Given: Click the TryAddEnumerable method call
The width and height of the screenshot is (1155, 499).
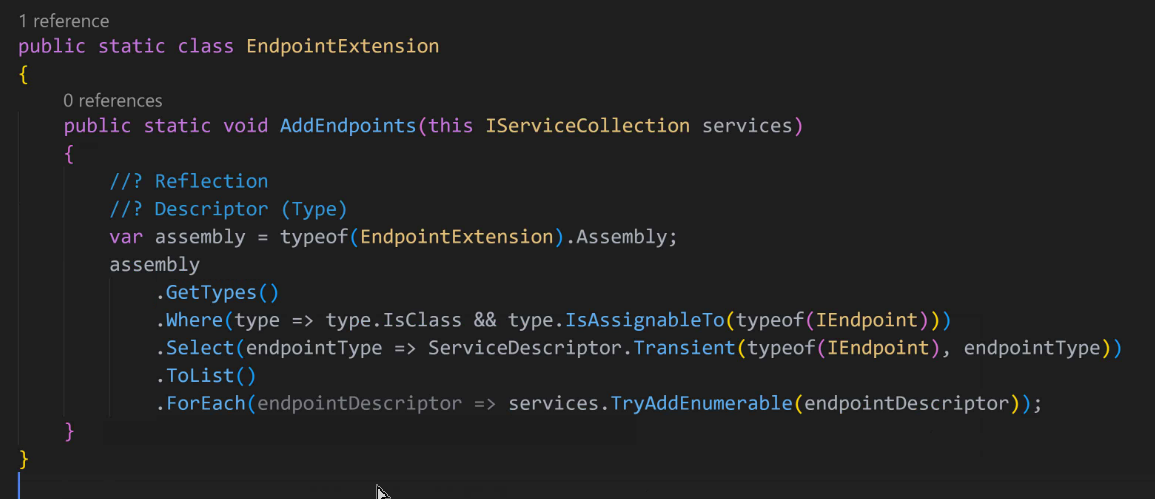Looking at the screenshot, I should (x=701, y=404).
